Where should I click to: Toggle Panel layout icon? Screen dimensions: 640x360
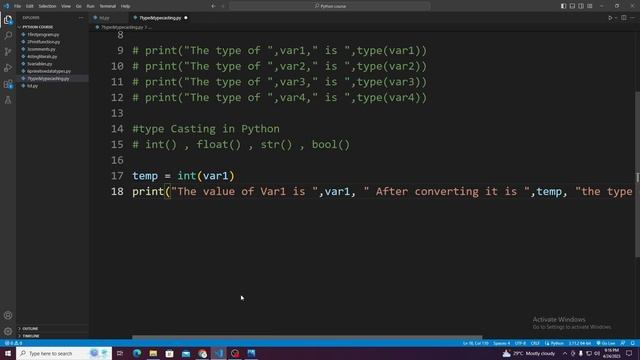coord(572,6)
